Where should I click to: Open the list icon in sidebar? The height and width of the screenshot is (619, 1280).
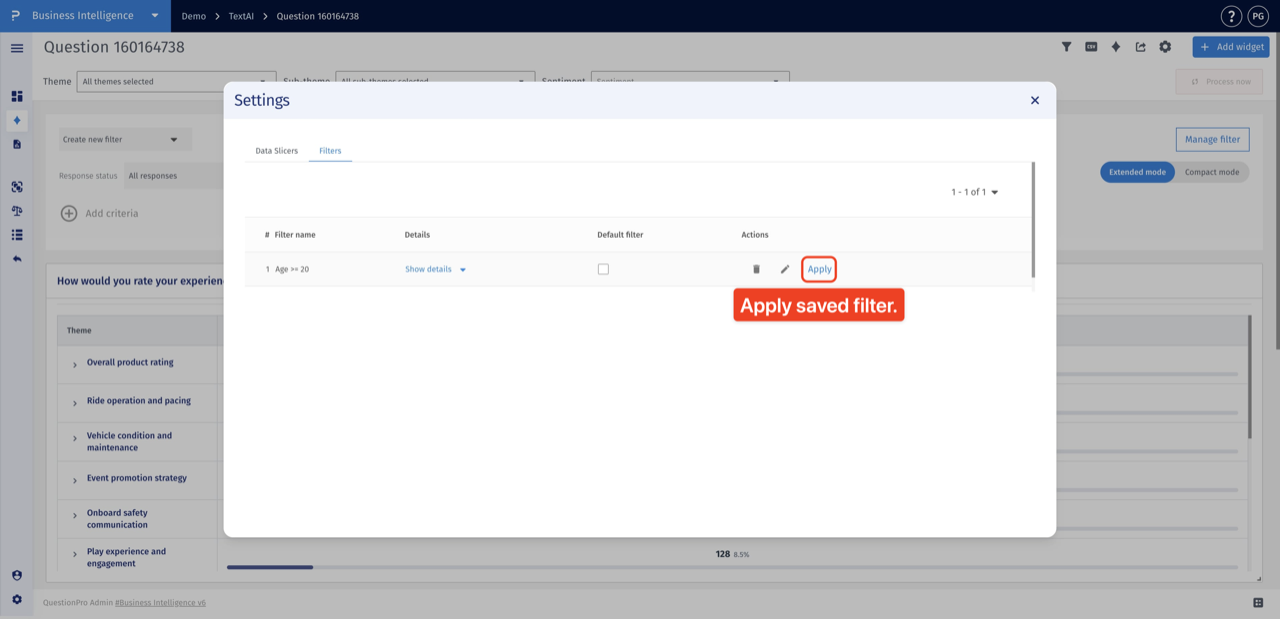(17, 235)
